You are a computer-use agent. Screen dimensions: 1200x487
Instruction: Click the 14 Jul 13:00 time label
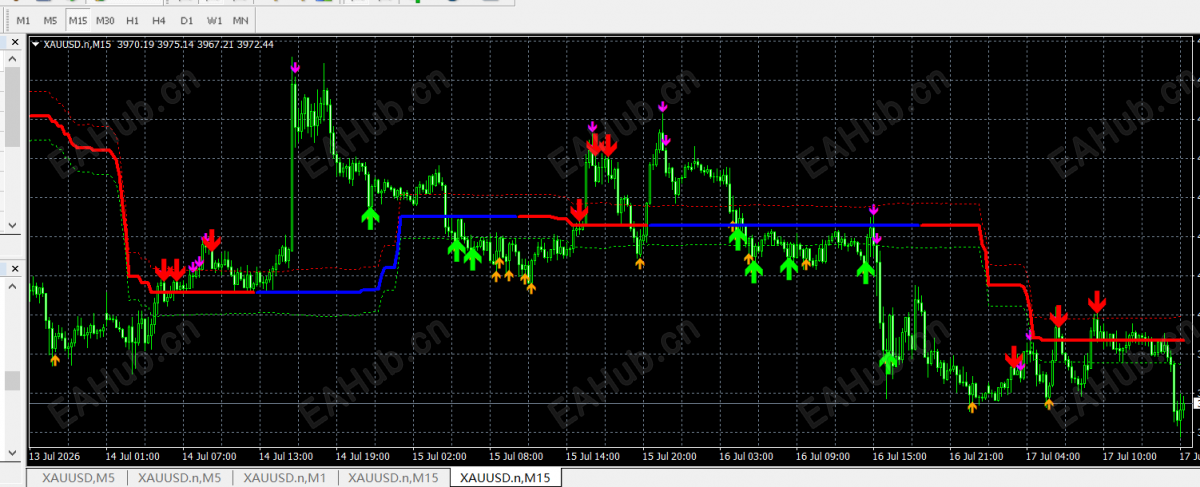pos(285,456)
